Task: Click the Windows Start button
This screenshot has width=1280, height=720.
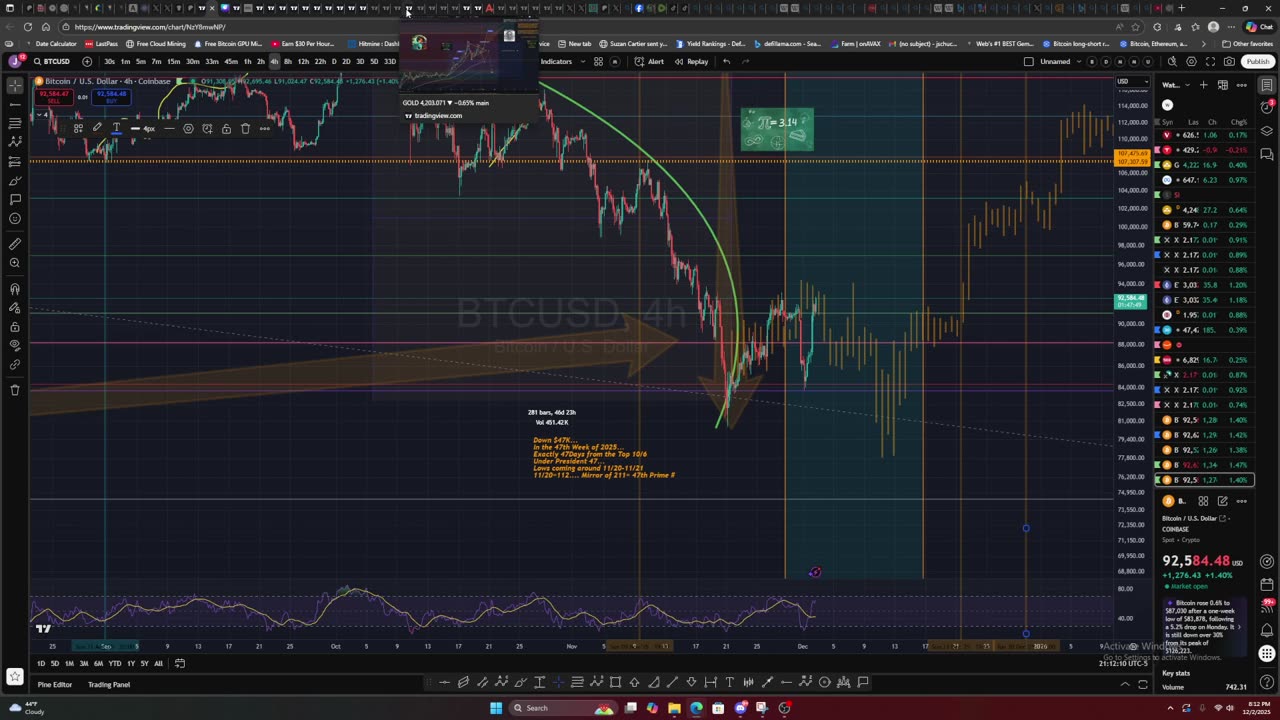Action: pyautogui.click(x=495, y=708)
